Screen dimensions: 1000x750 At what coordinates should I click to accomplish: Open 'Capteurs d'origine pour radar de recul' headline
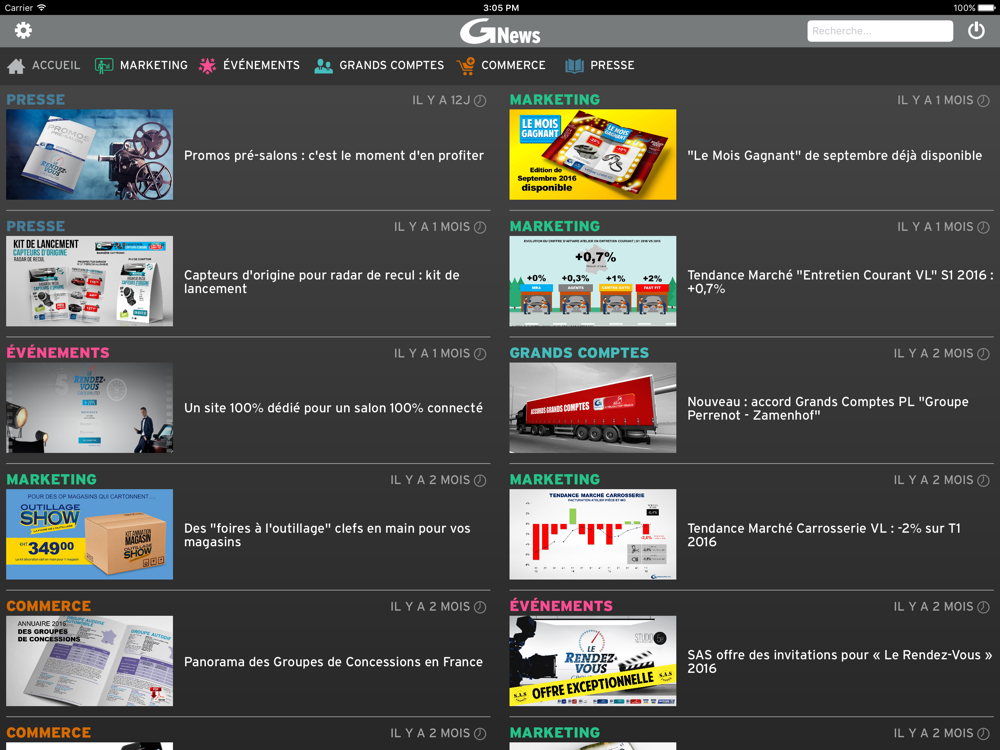point(322,282)
